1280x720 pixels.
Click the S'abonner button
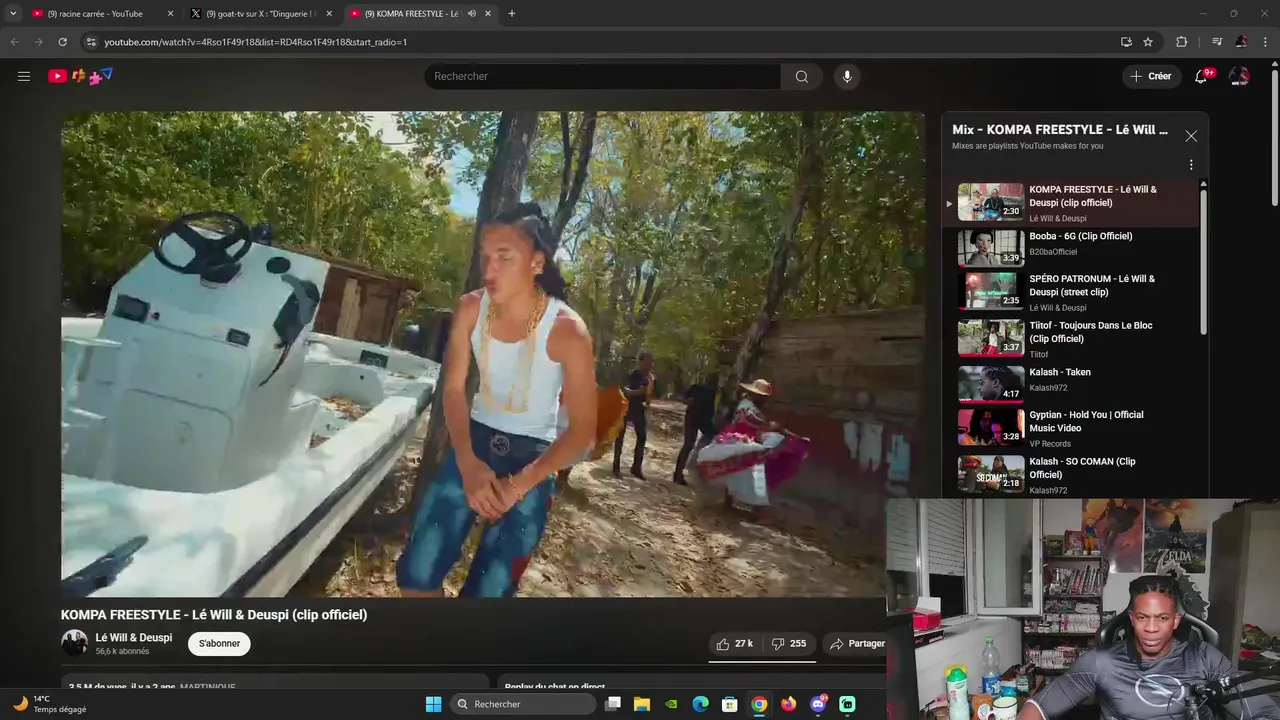tap(219, 644)
